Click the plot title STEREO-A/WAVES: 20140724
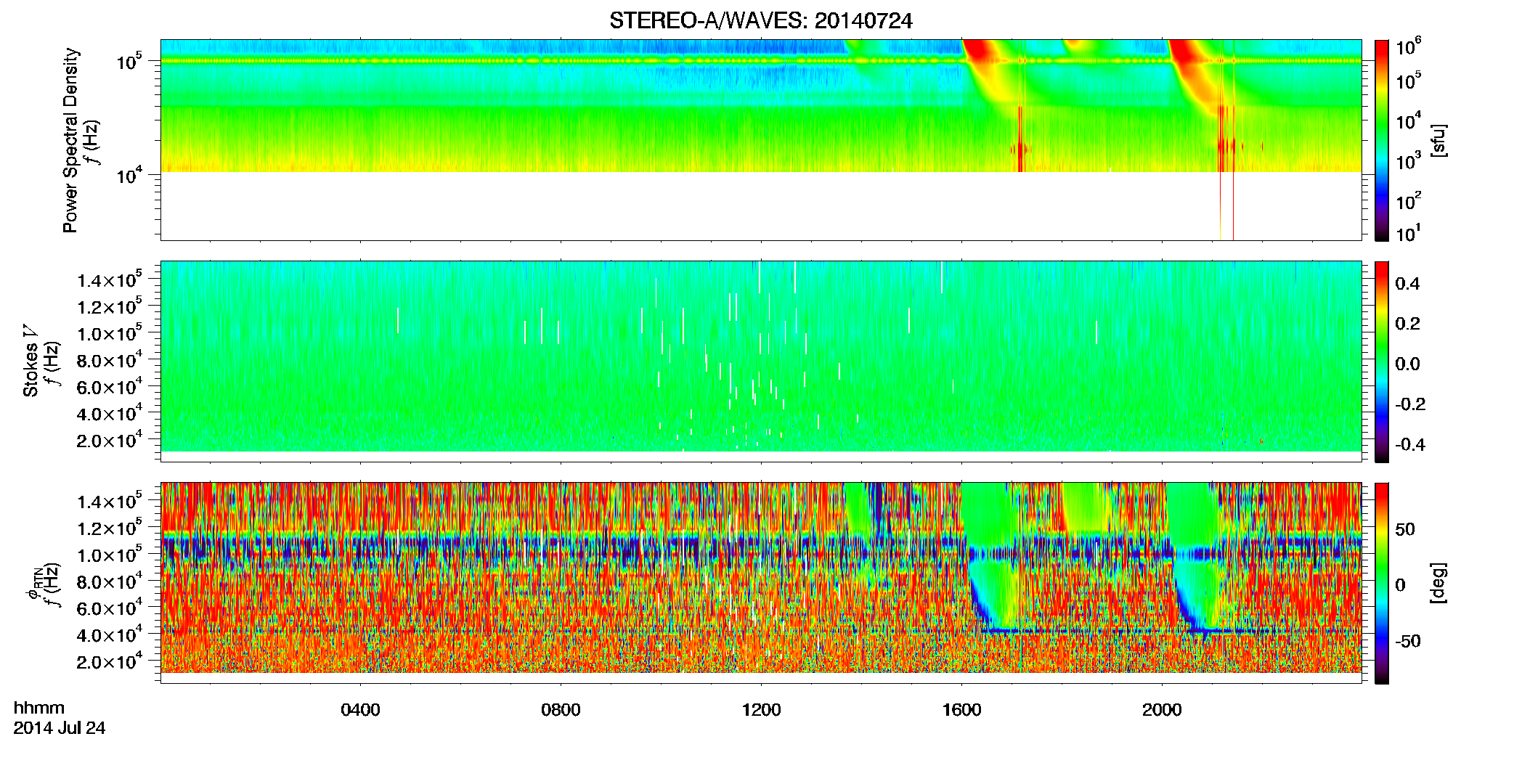 pos(760,21)
